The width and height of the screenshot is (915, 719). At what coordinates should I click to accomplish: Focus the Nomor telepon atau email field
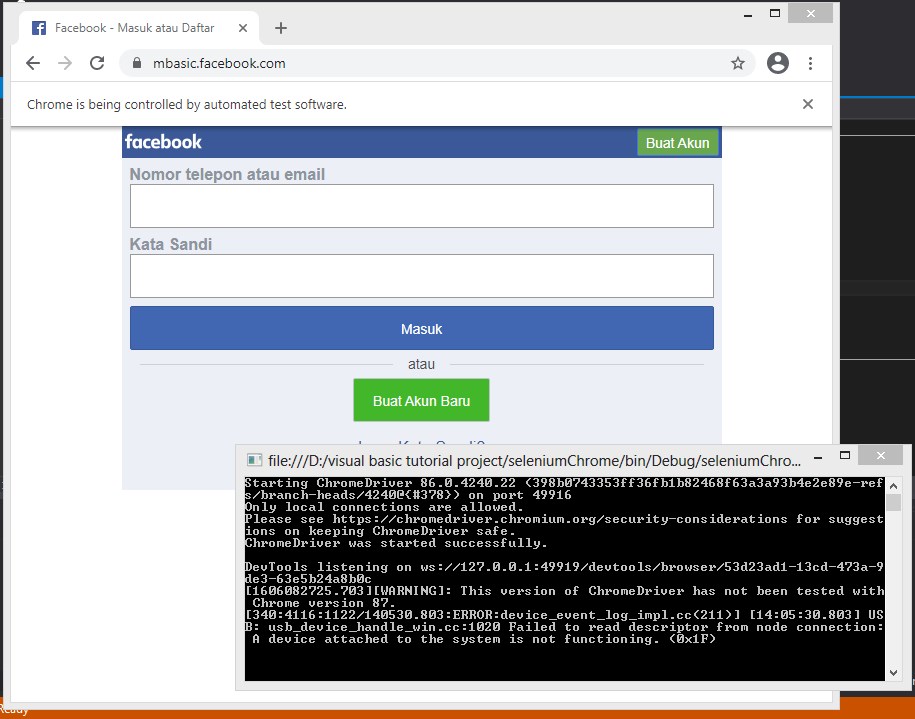421,206
